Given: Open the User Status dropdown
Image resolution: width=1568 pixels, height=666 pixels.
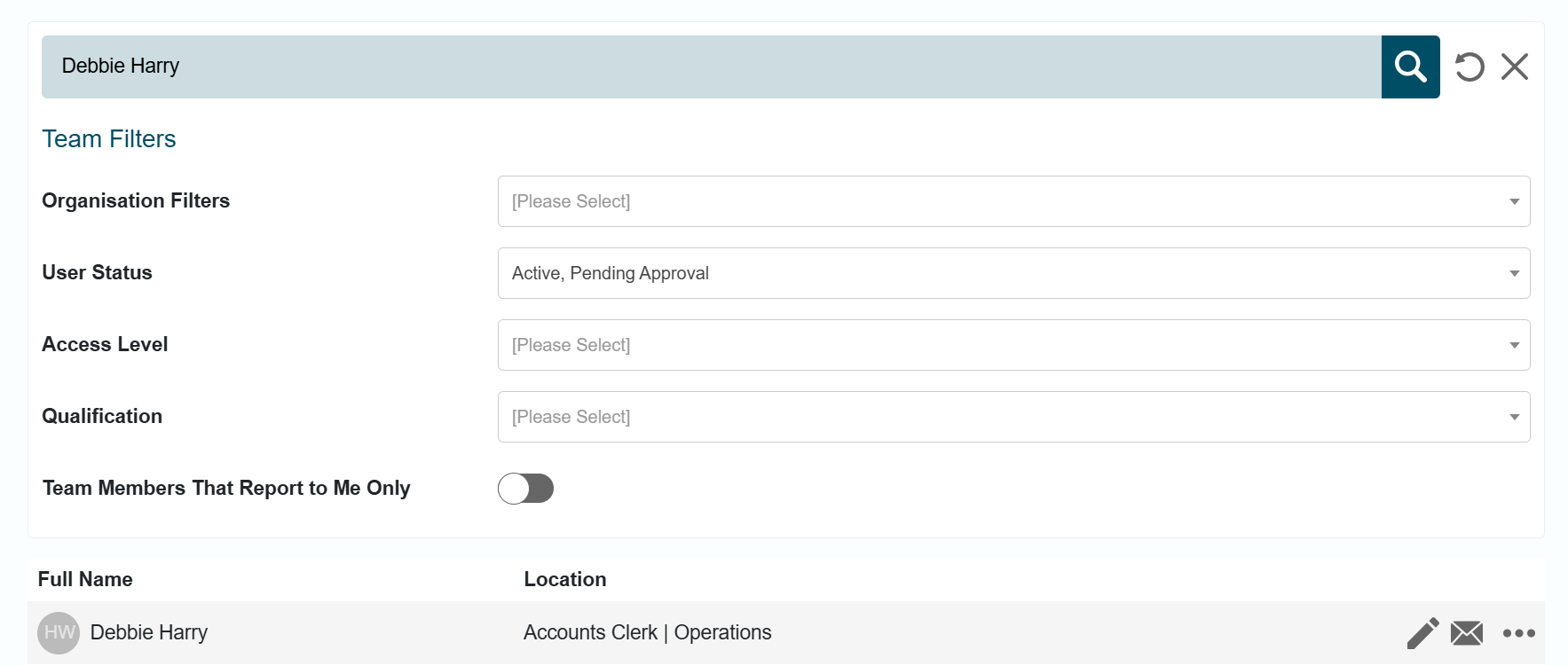Looking at the screenshot, I should (x=1013, y=273).
